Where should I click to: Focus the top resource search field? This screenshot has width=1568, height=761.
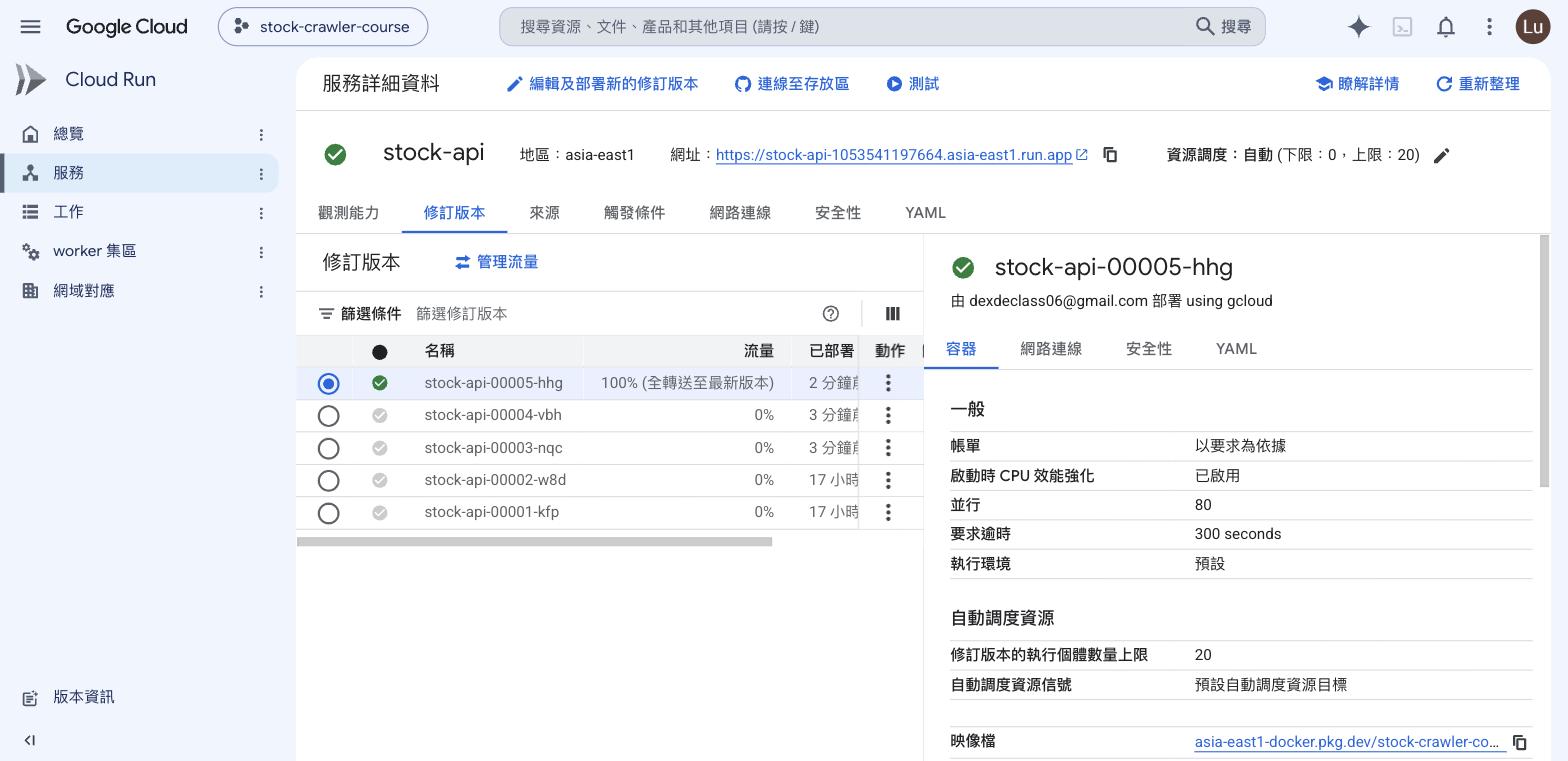[x=882, y=27]
